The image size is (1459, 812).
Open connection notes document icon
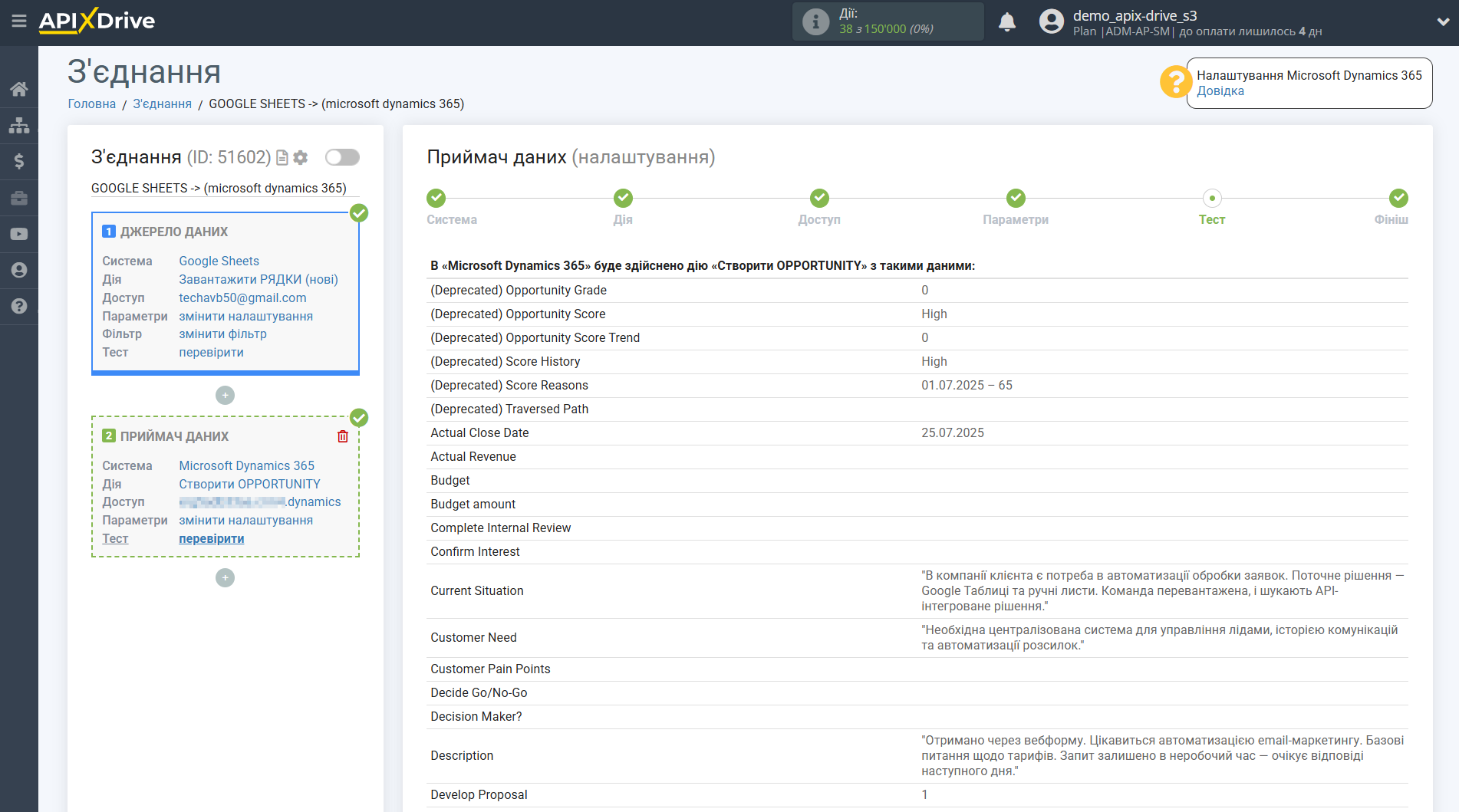tap(282, 157)
